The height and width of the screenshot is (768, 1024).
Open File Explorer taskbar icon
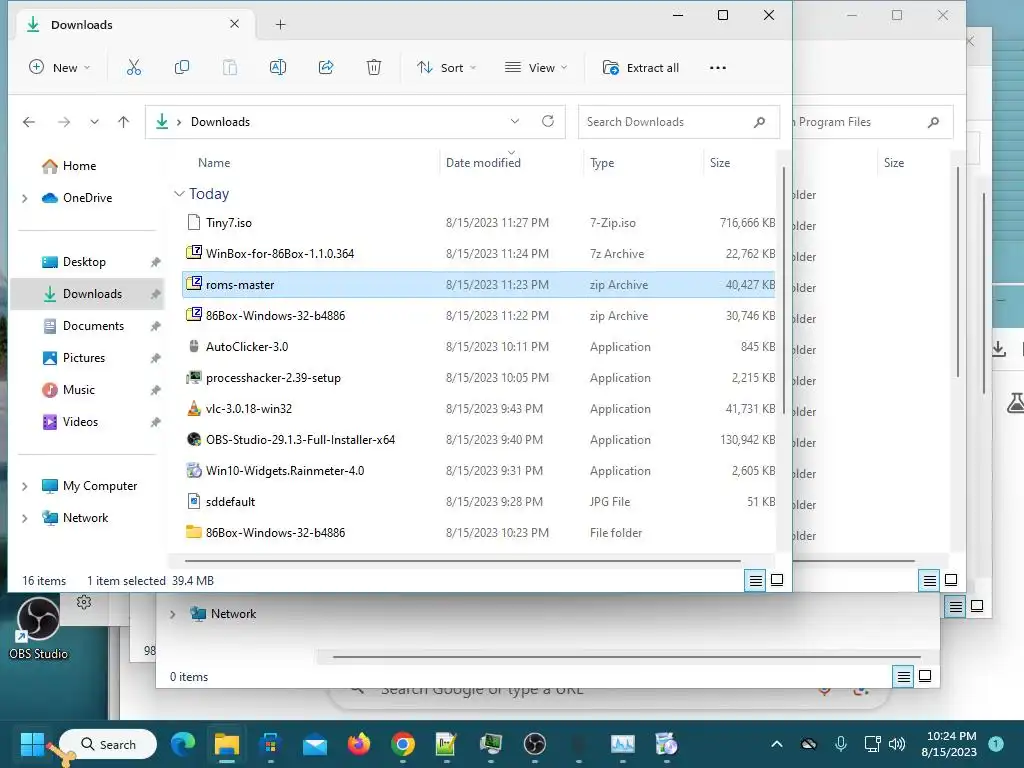coord(227,744)
